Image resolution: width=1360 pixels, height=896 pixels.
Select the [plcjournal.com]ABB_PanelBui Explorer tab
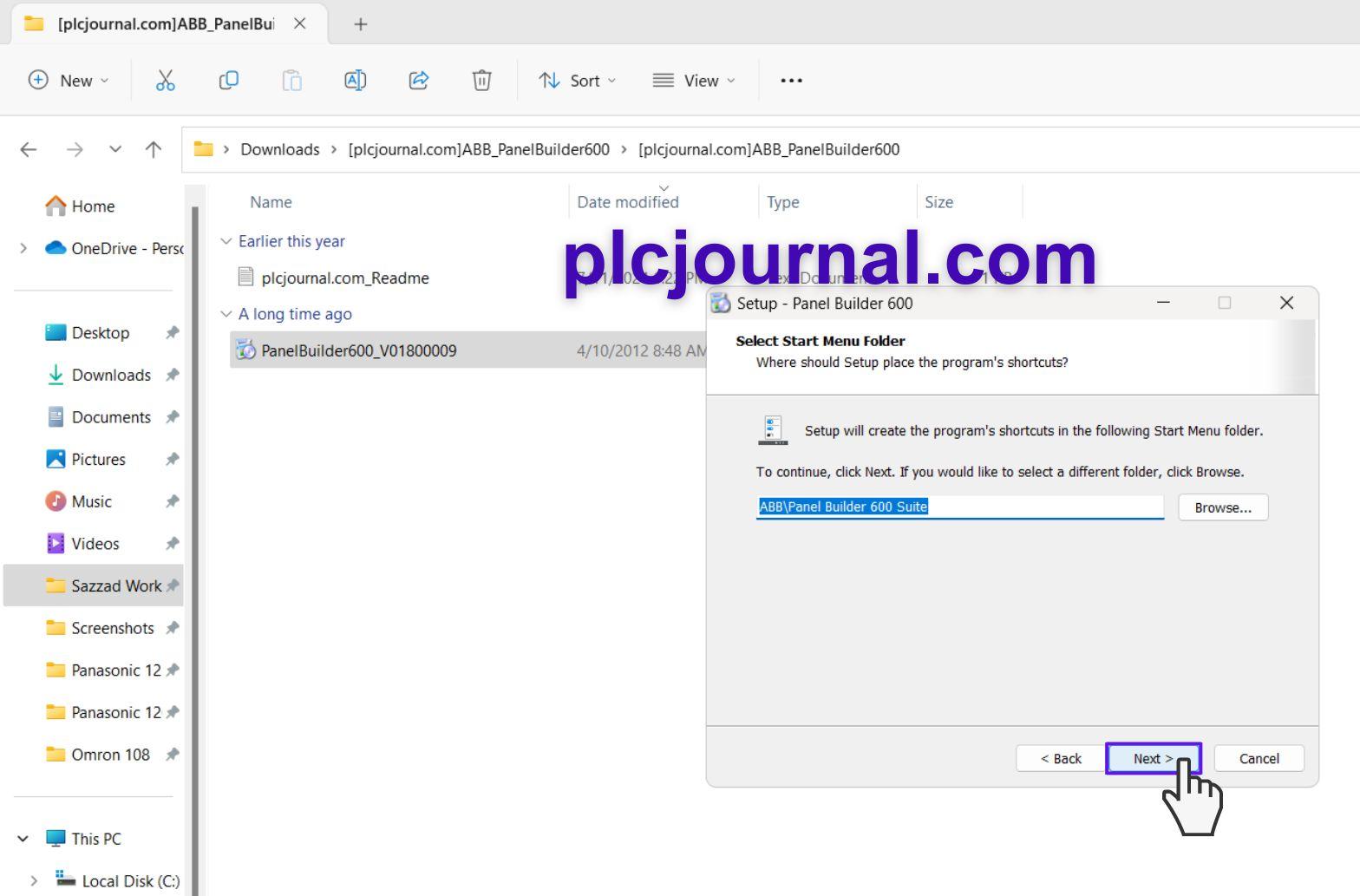click(169, 23)
